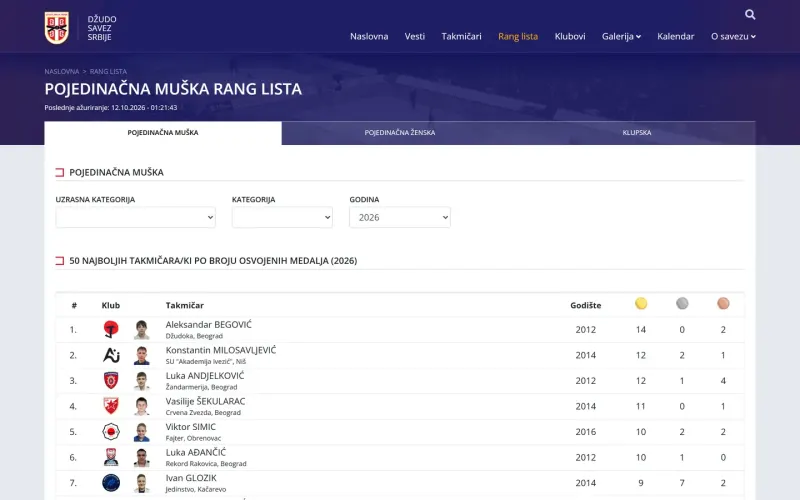View Ivan Glozik's photo thumbnail
The image size is (800, 500).
coord(141,483)
